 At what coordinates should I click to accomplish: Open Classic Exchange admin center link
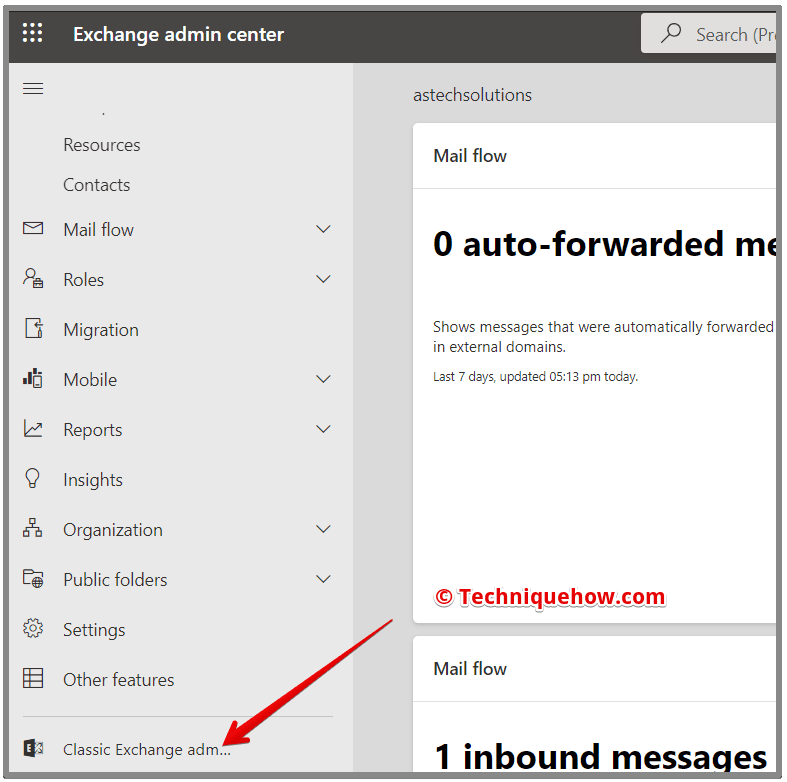click(147, 749)
